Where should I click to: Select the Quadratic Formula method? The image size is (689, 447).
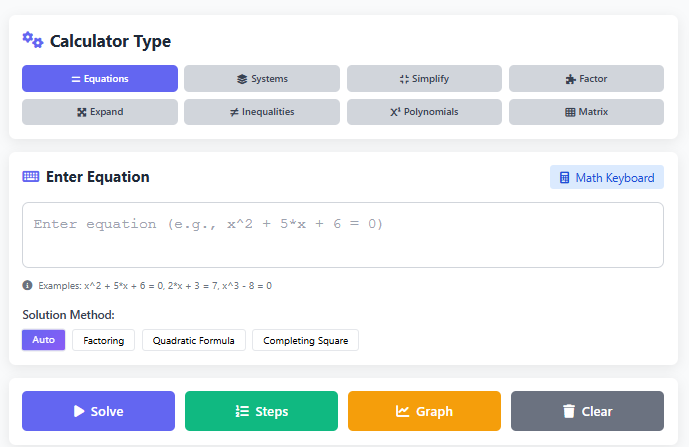click(x=193, y=341)
